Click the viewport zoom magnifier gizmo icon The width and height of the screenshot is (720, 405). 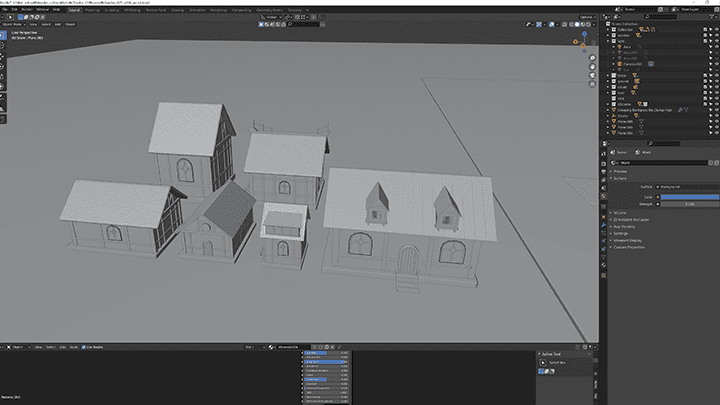pos(592,58)
